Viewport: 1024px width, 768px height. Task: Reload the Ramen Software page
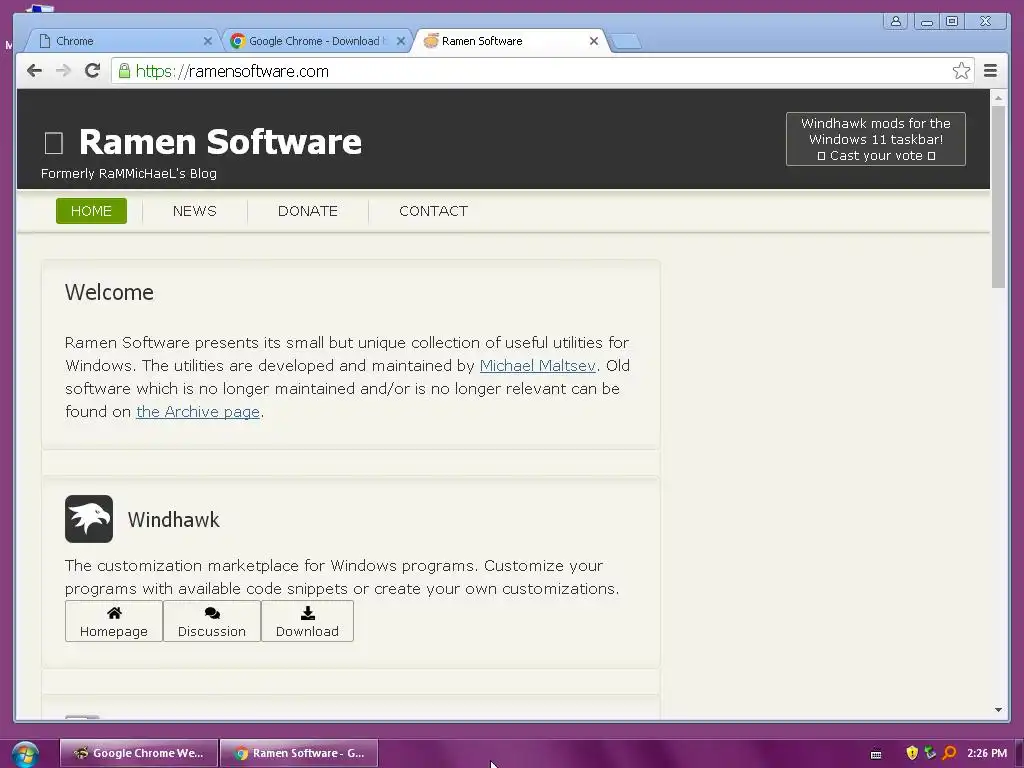[92, 71]
